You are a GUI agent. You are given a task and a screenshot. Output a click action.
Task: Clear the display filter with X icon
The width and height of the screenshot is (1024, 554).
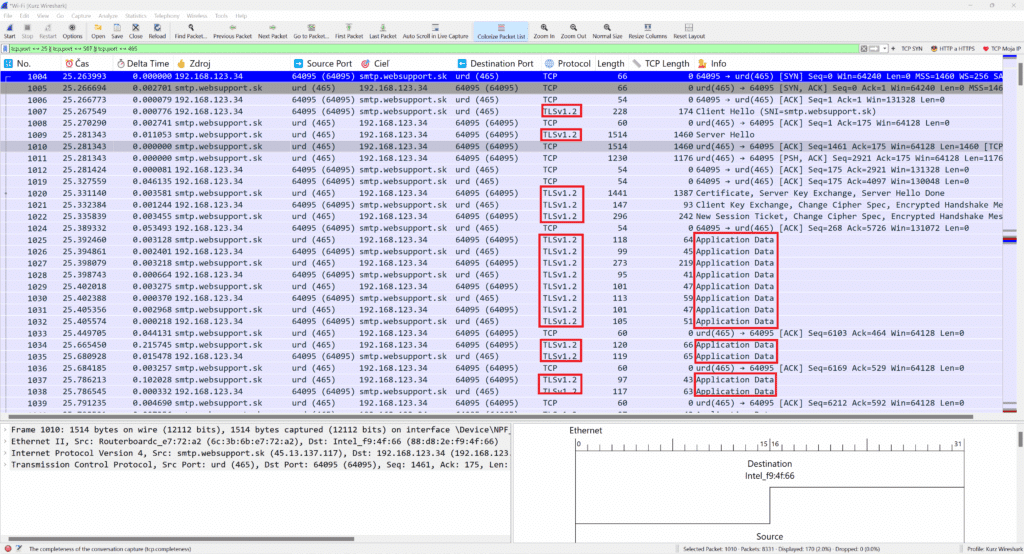tap(863, 49)
